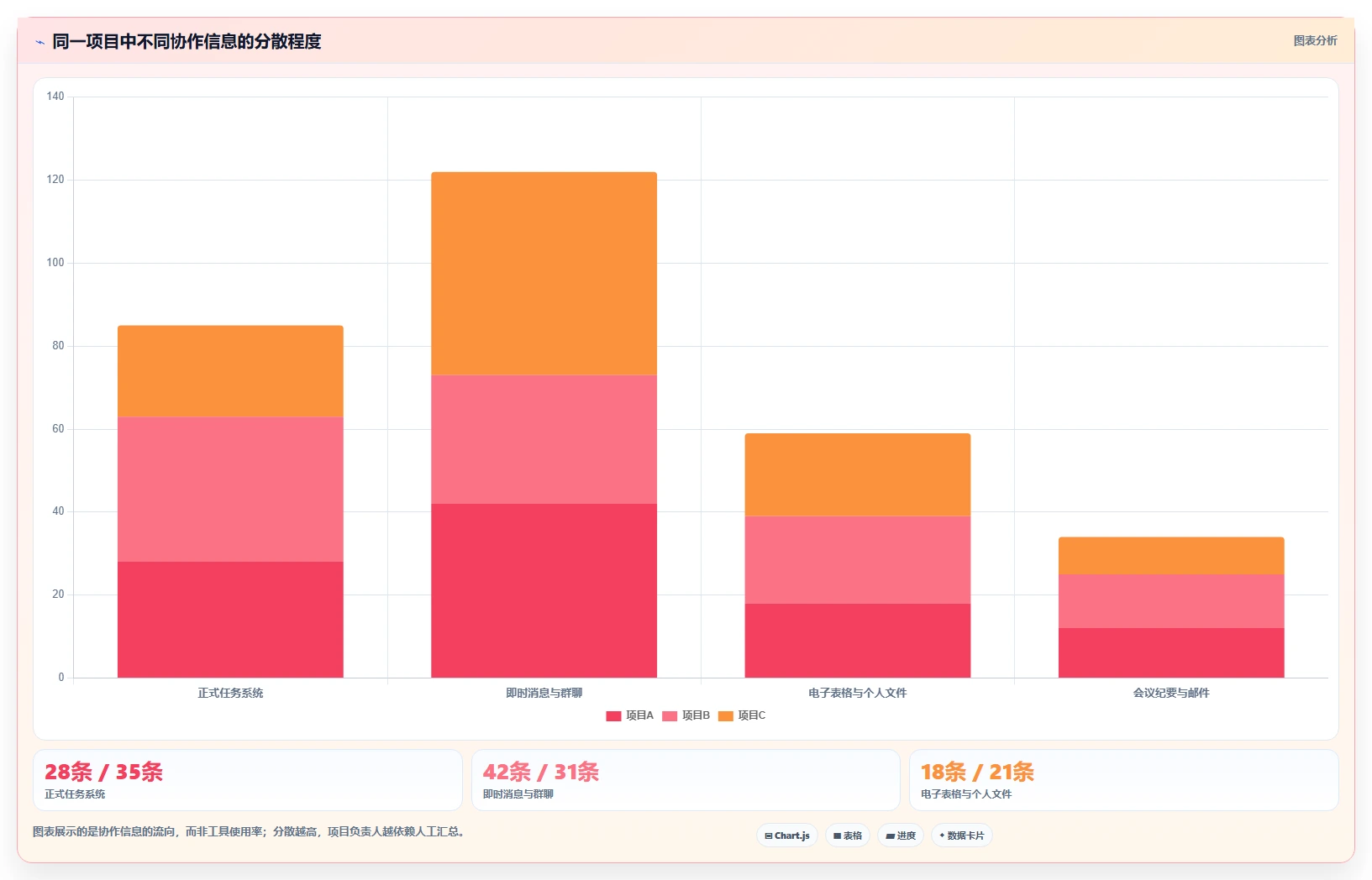Click the title 同一项目中不同协作信息的分散程度
1372x880 pixels.
187,41
